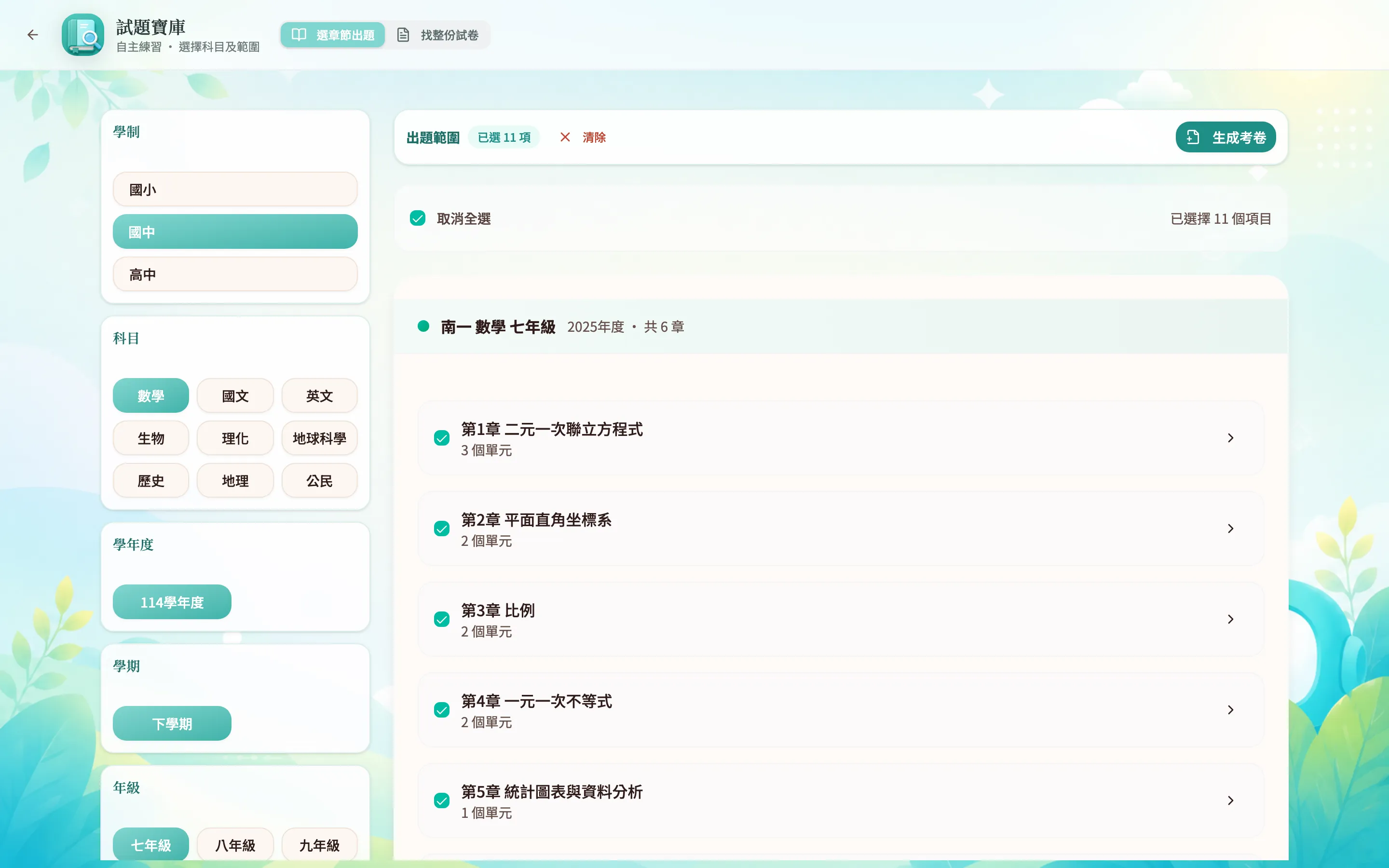Select 理化 subject
The width and height of the screenshot is (1389, 868).
(235, 438)
